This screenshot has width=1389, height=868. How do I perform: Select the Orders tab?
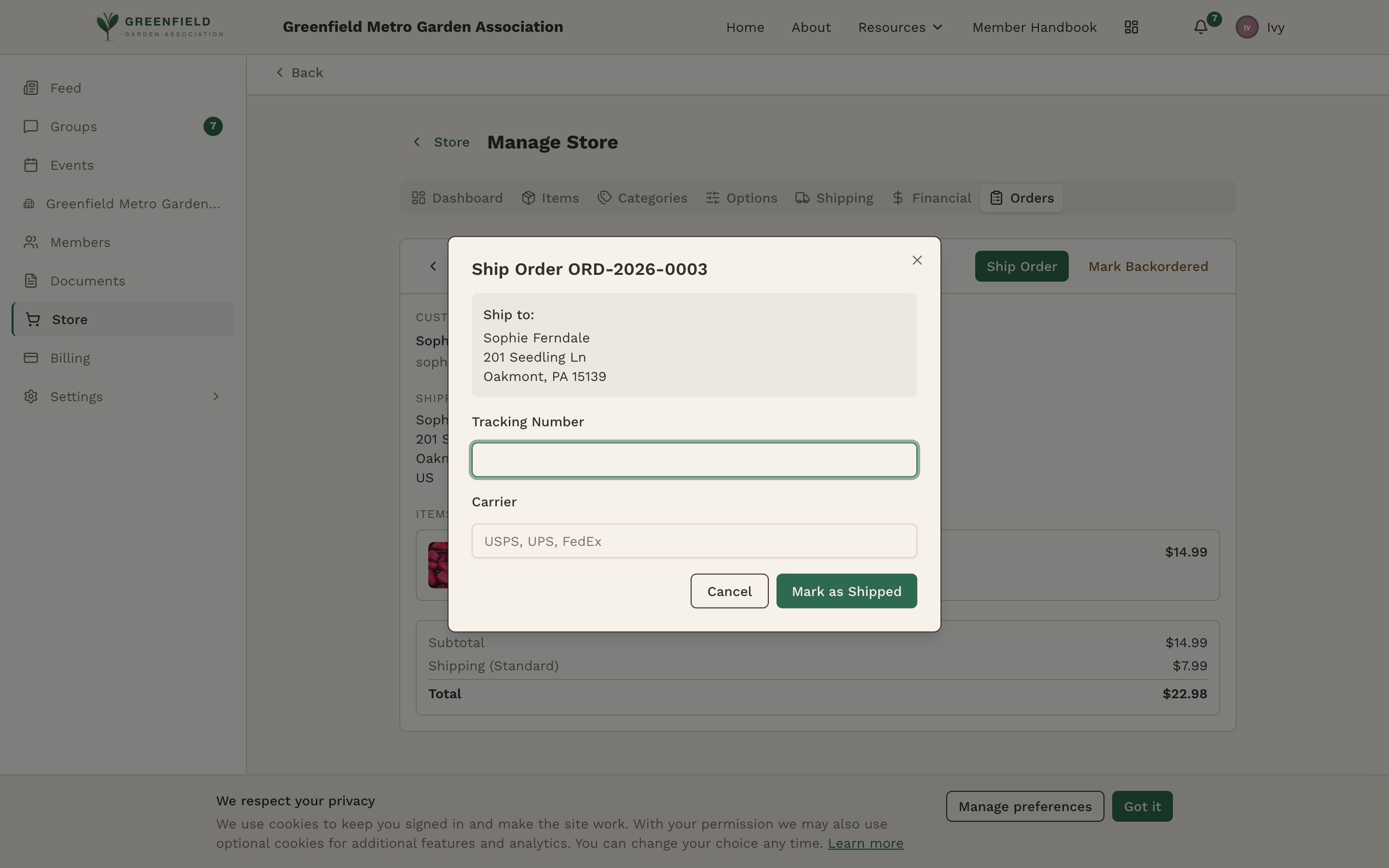[1021, 198]
